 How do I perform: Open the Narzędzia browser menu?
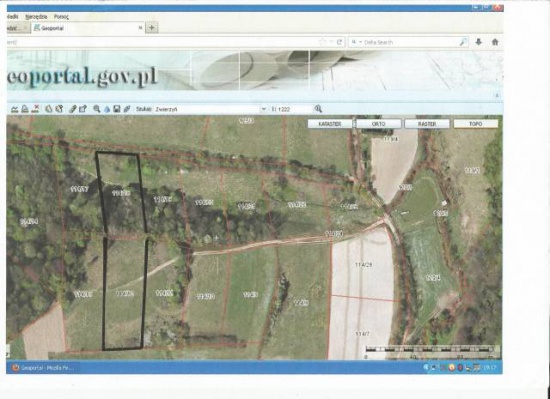click(36, 17)
